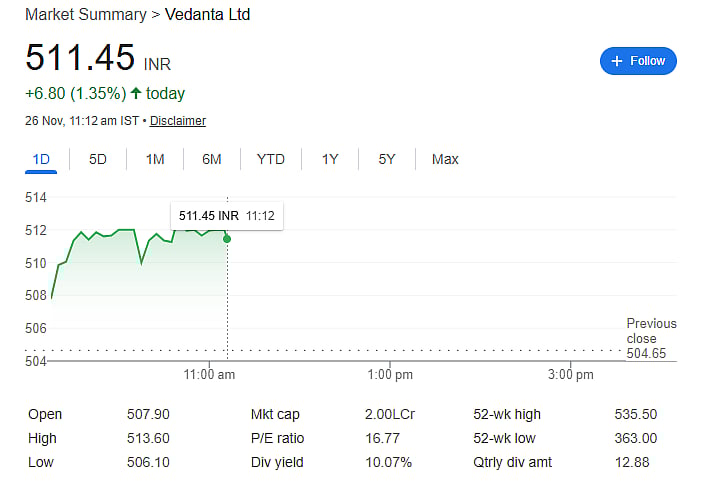This screenshot has width=728, height=487.
Task: Select the Max range tab
Action: click(445, 159)
